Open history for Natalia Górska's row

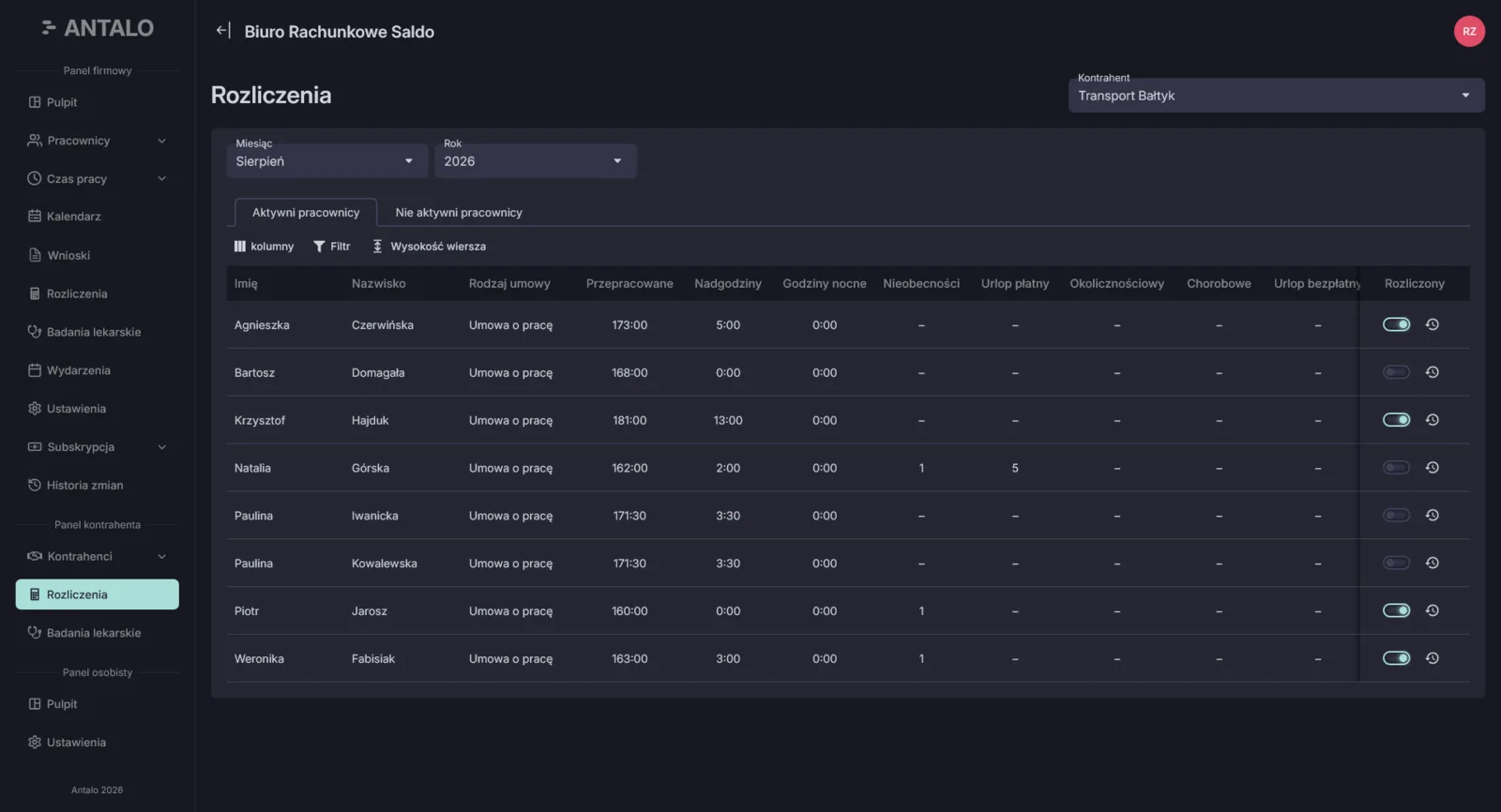click(x=1433, y=468)
